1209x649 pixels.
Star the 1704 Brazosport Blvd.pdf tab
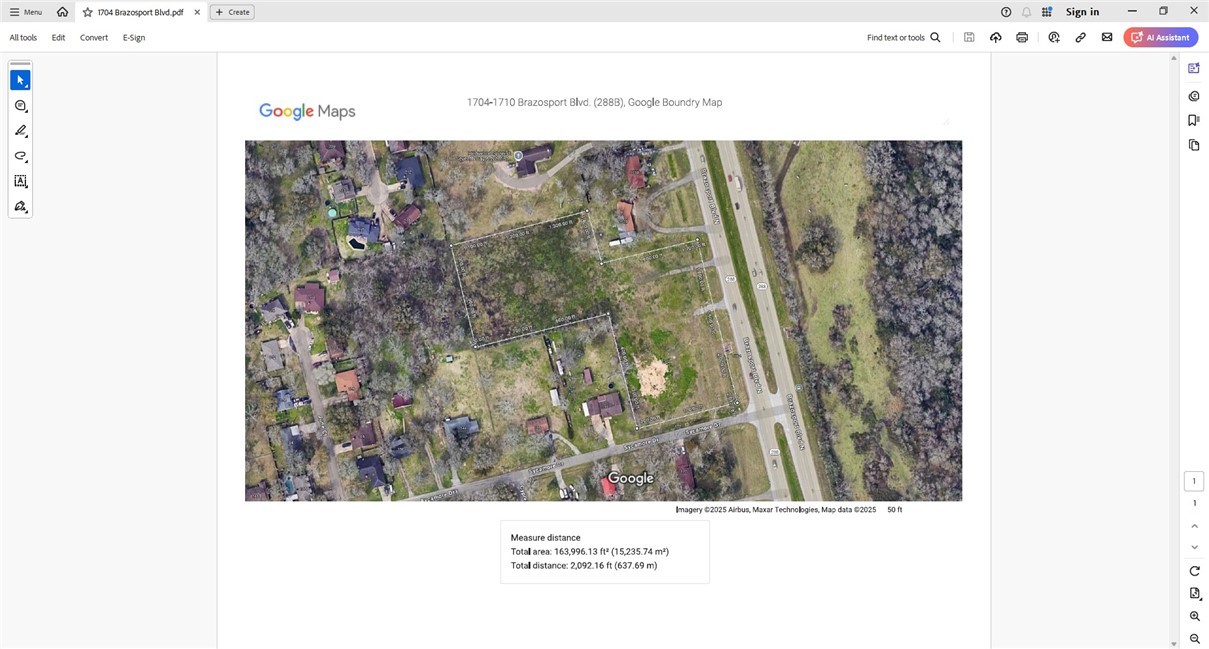pos(87,12)
